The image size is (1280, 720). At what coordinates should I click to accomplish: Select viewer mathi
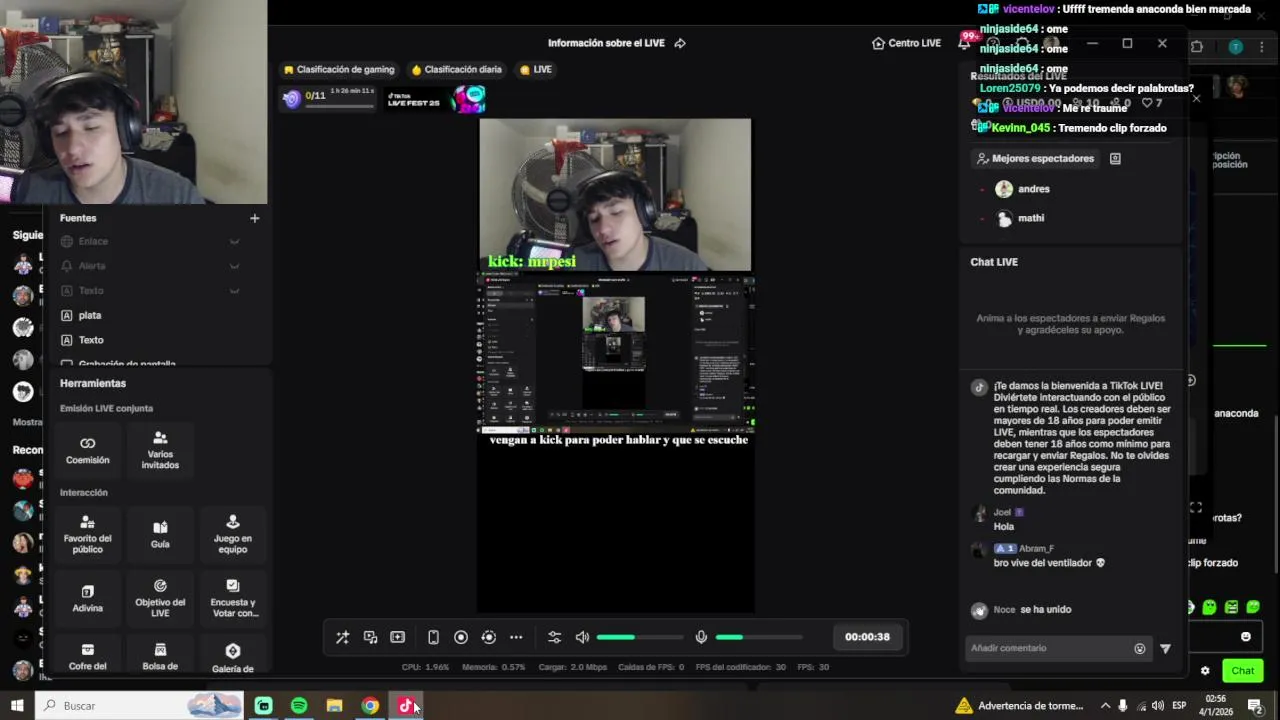point(1020,218)
